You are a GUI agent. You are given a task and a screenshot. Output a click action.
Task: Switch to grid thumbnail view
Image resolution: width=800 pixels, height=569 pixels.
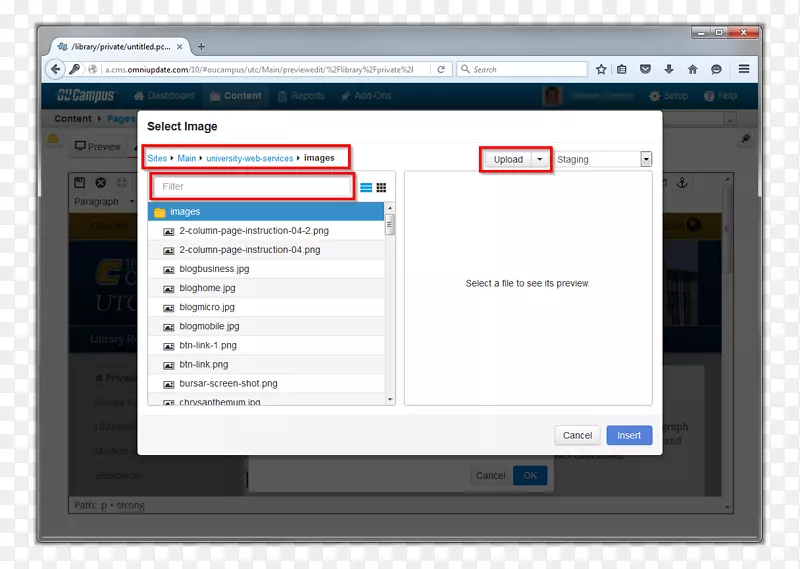coord(381,187)
